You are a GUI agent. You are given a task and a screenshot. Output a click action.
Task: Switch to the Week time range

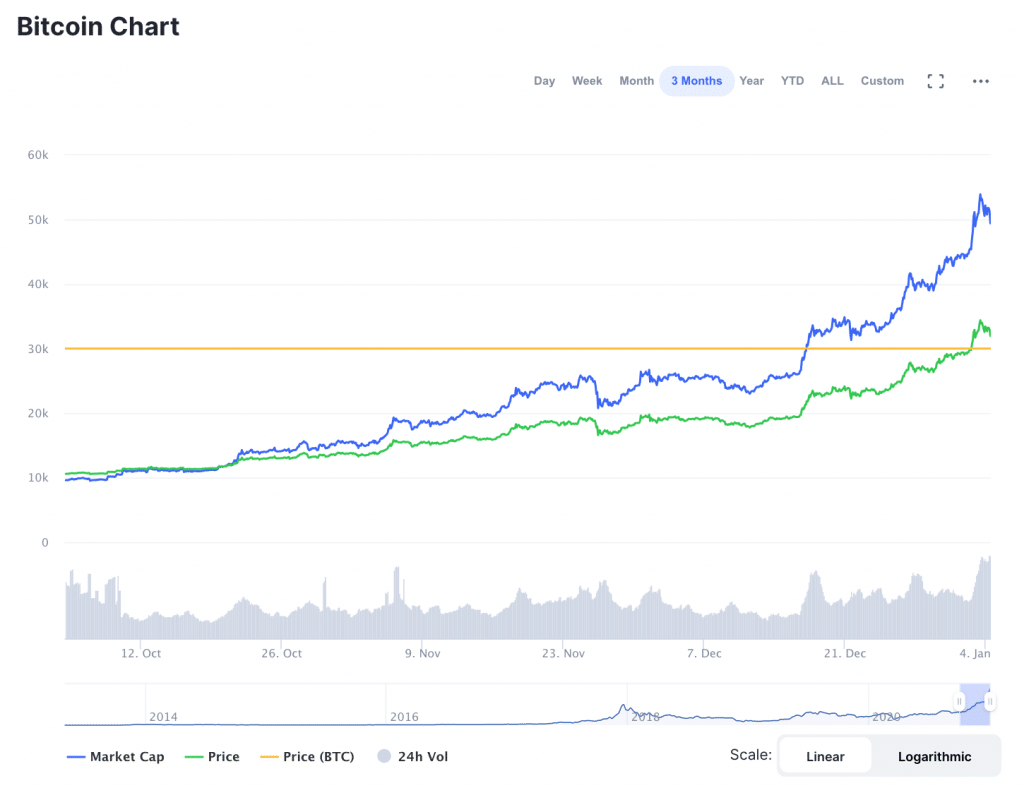[x=587, y=81]
